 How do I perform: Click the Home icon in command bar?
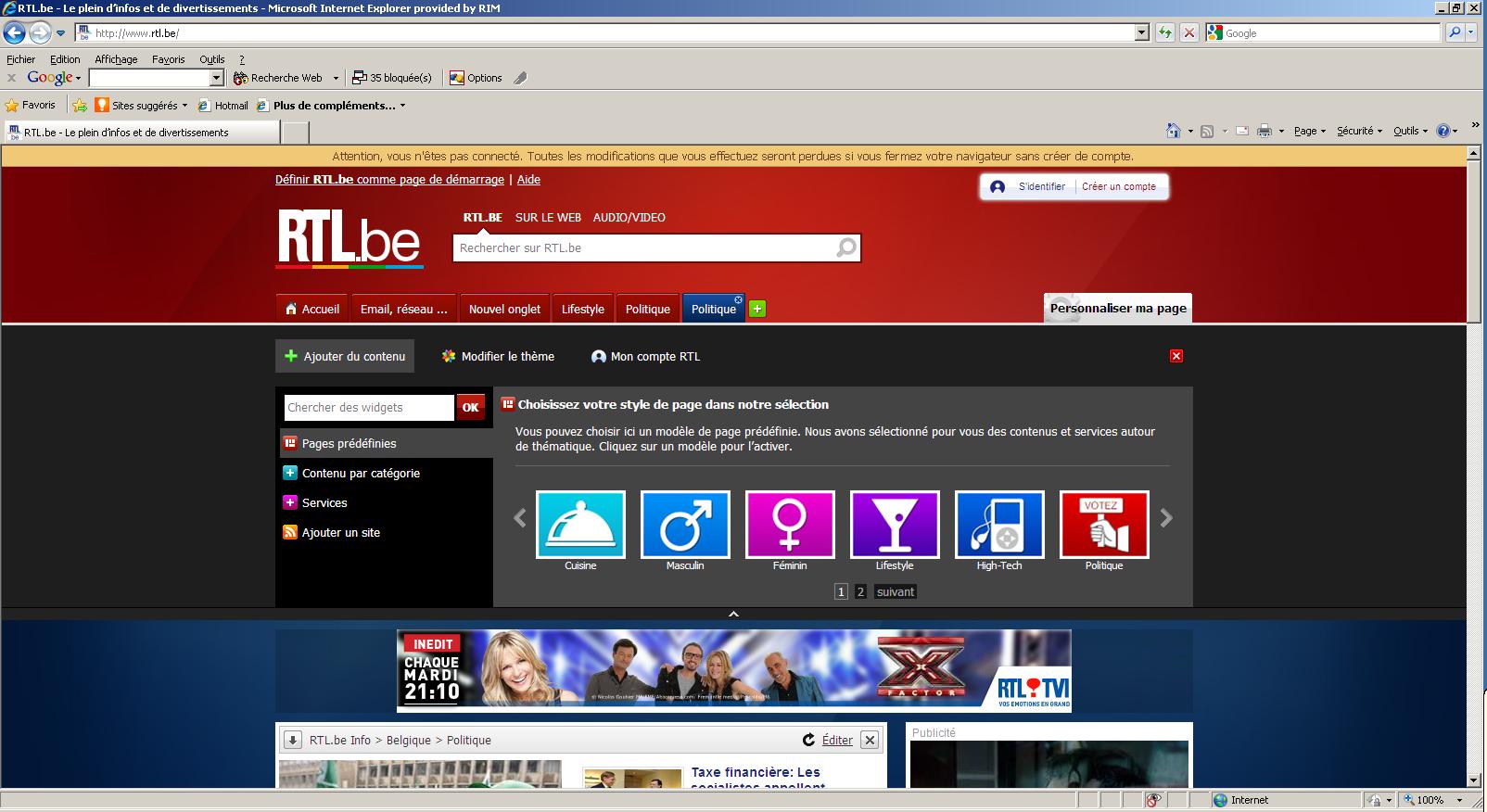pyautogui.click(x=1174, y=131)
